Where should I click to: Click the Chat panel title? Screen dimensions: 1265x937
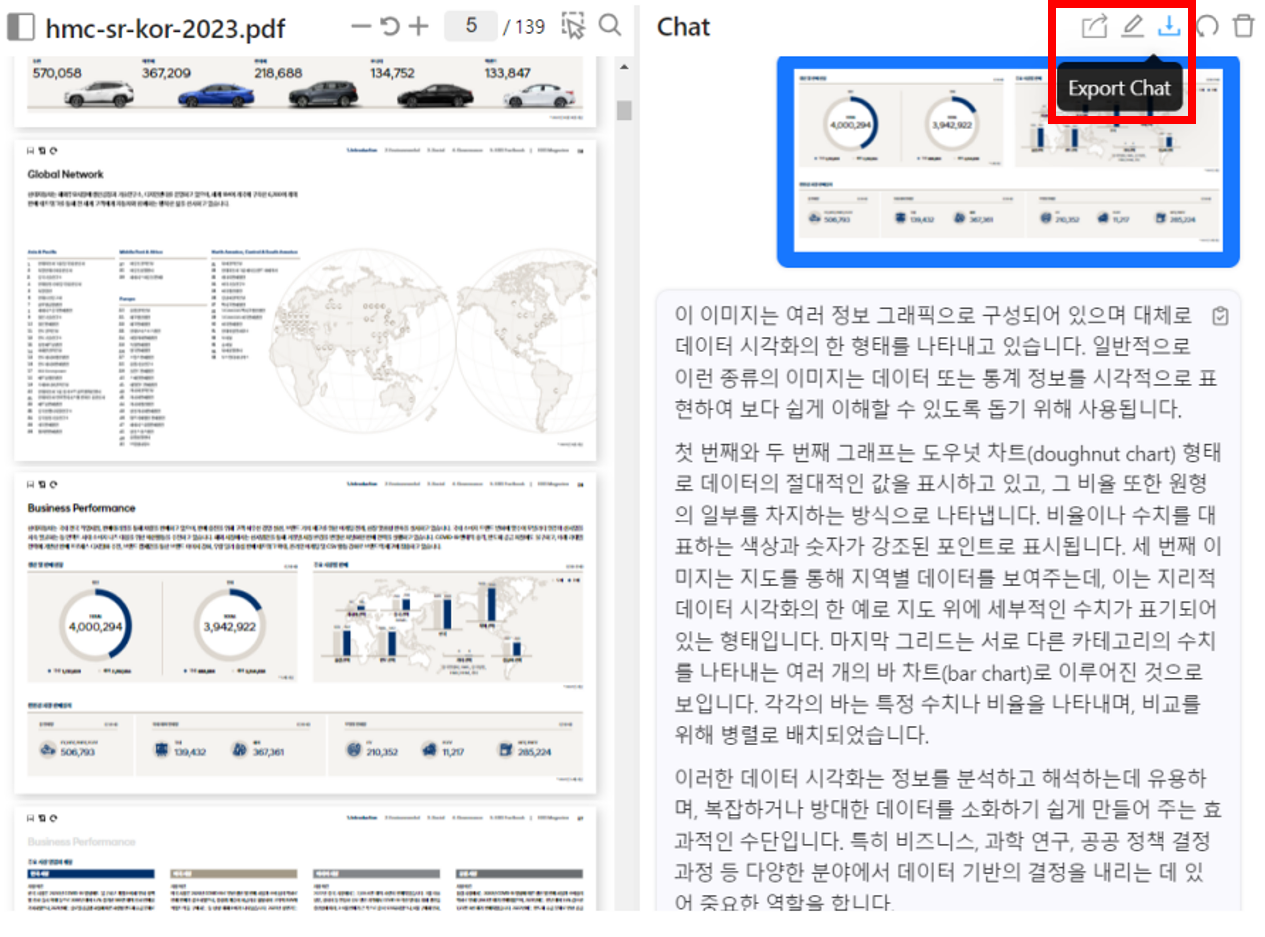pos(684,27)
